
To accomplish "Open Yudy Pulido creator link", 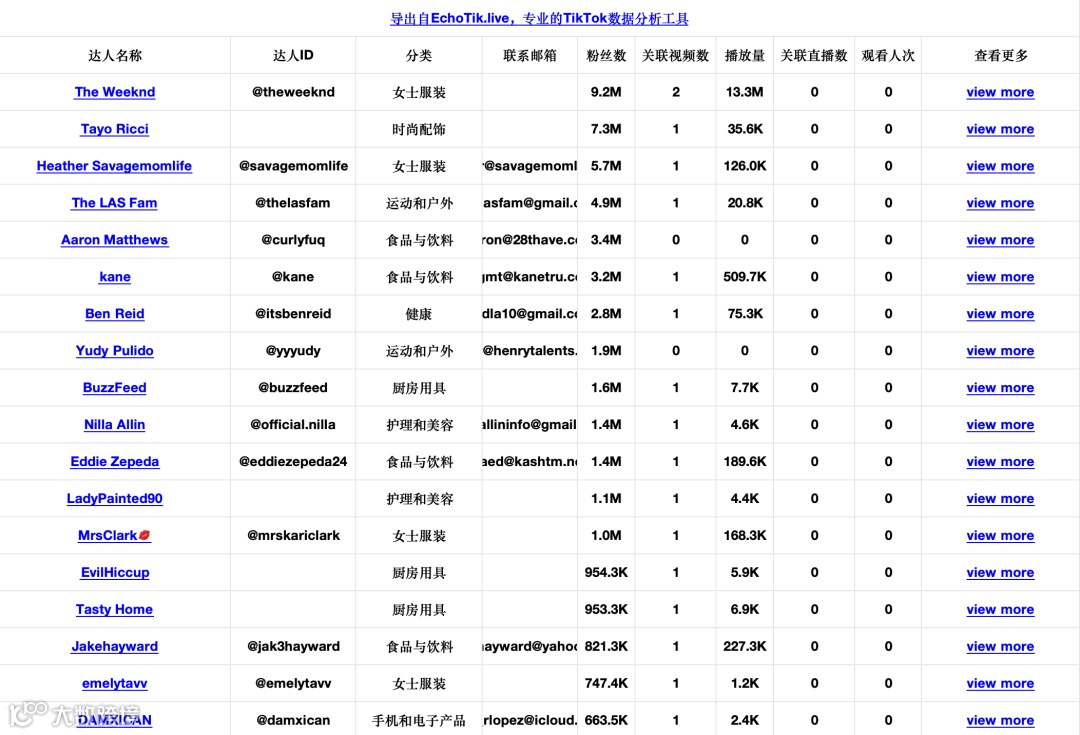I will (114, 351).
